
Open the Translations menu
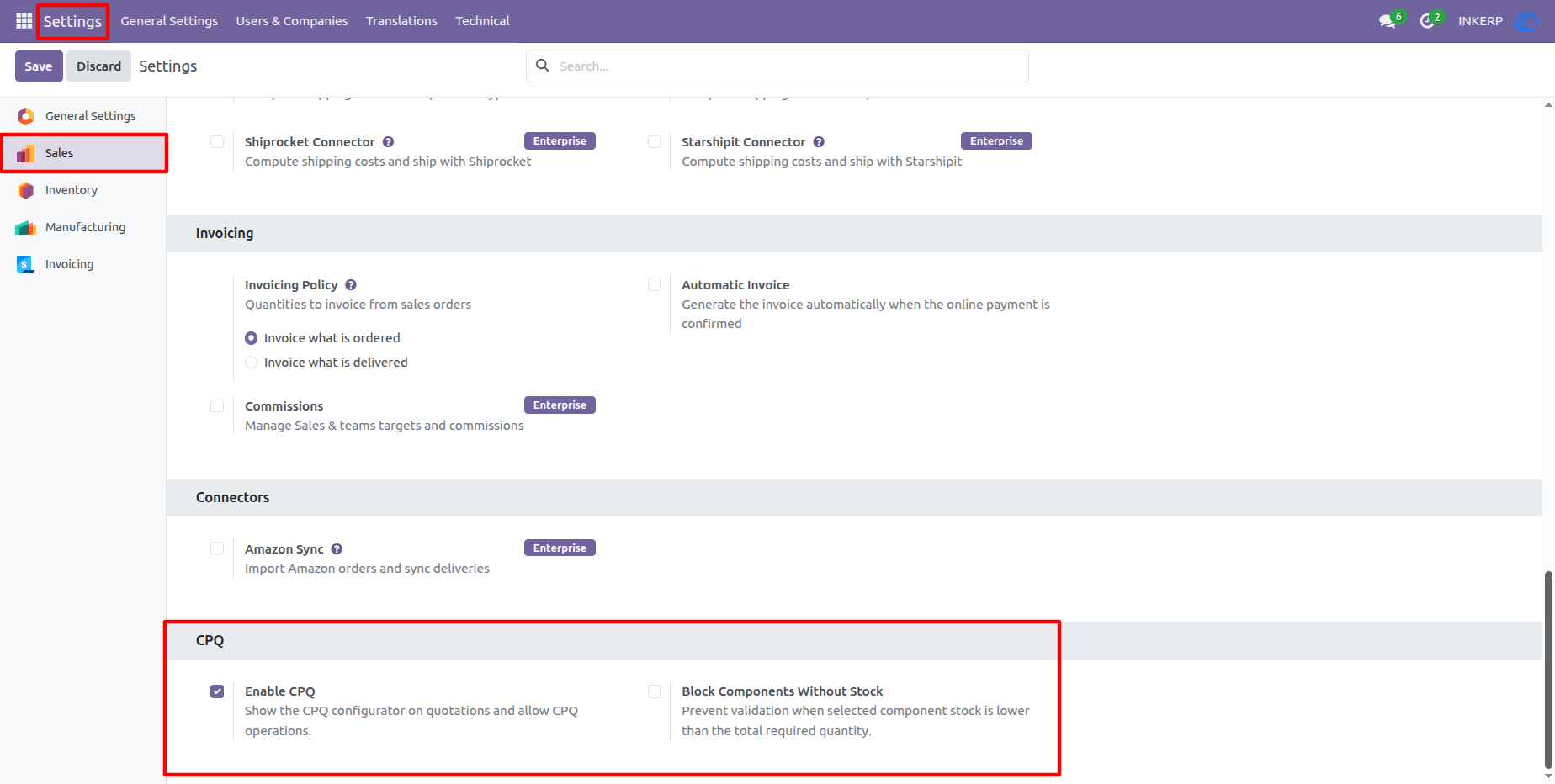pos(401,21)
